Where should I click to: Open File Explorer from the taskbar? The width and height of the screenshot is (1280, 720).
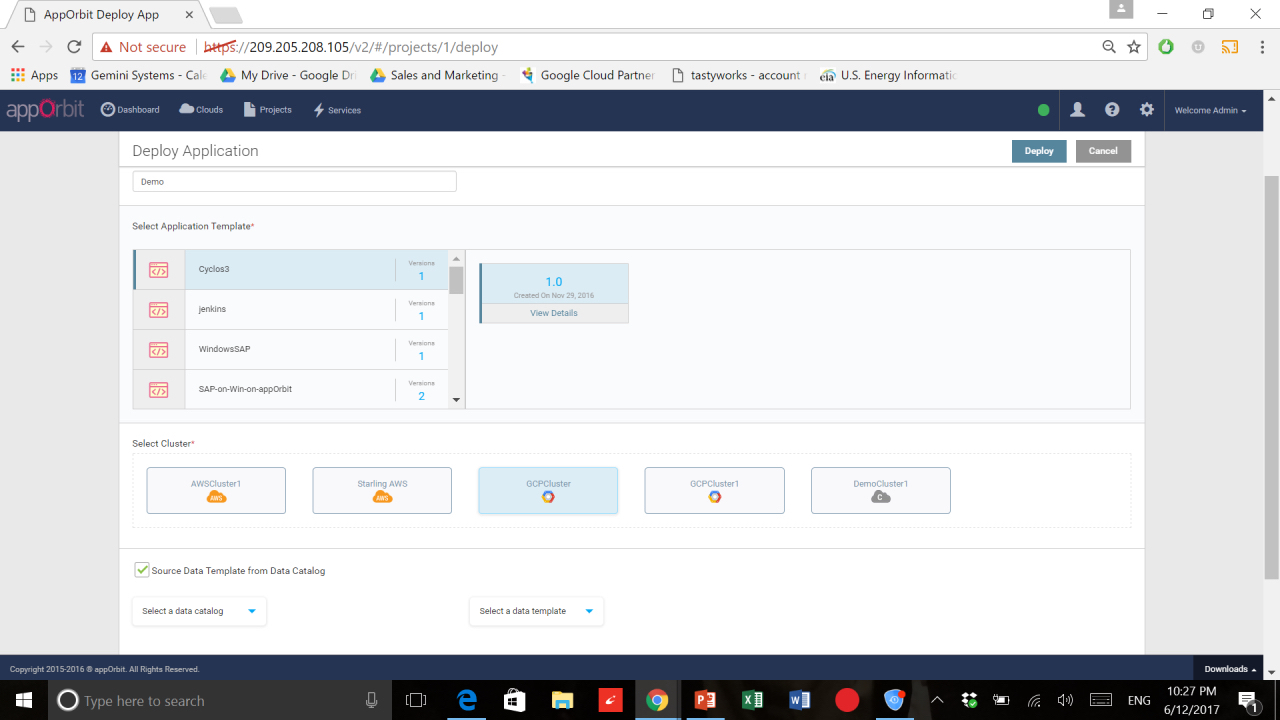[562, 700]
